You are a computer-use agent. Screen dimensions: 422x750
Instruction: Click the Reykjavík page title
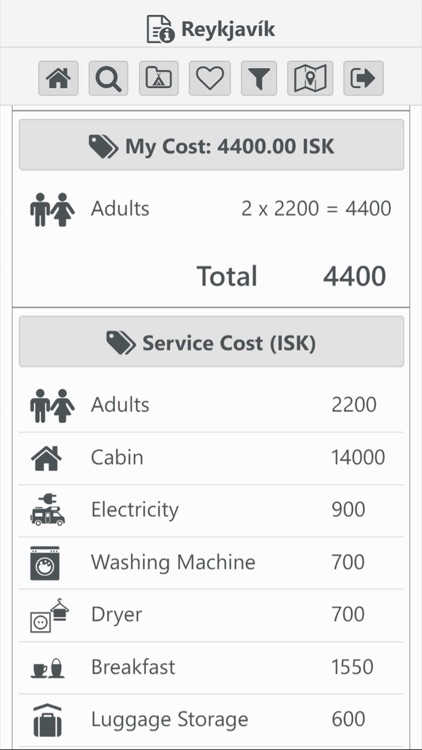228,30
